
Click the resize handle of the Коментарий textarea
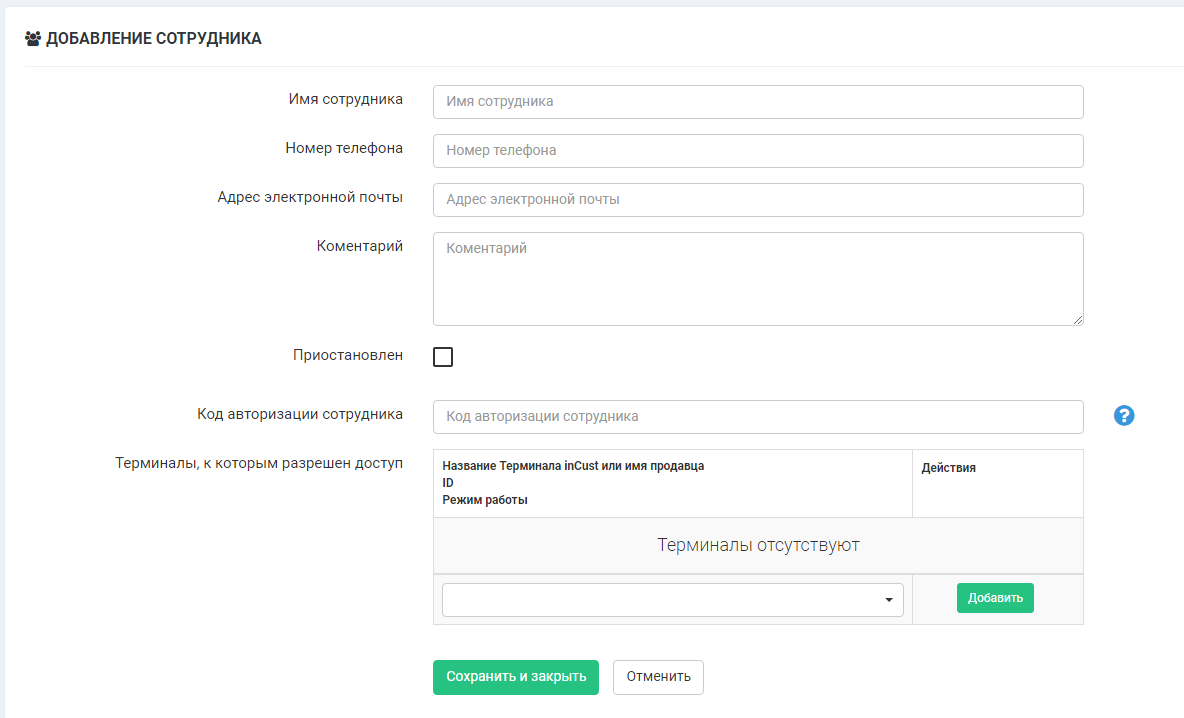pyautogui.click(x=1078, y=320)
